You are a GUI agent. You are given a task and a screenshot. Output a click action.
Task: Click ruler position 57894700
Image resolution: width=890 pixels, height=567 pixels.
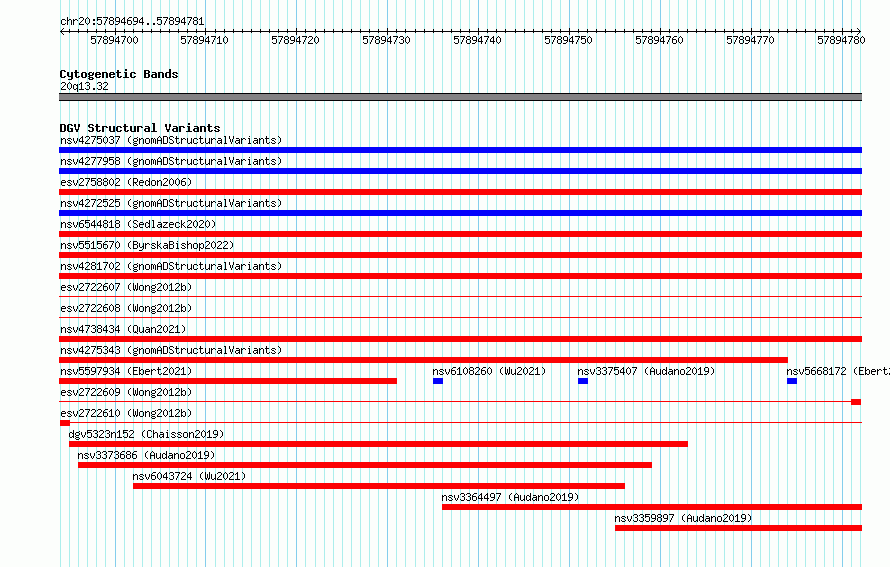pyautogui.click(x=114, y=40)
